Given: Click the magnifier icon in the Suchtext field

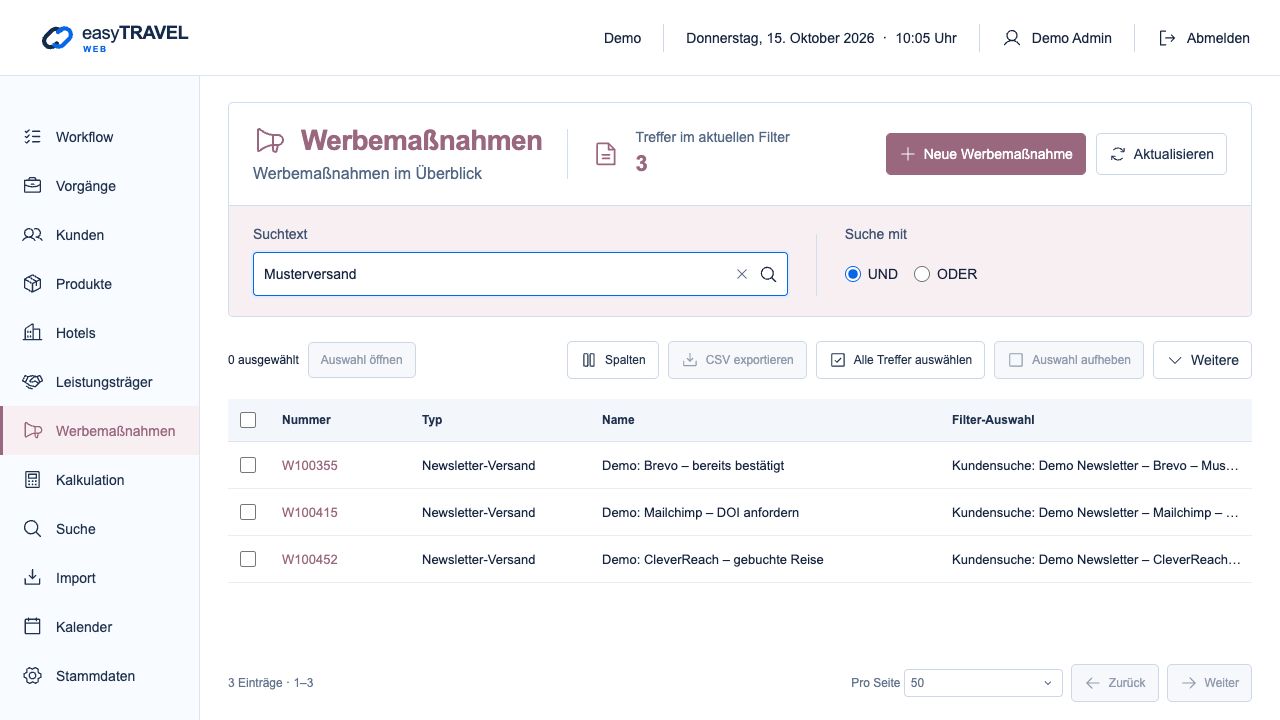Looking at the screenshot, I should point(768,274).
